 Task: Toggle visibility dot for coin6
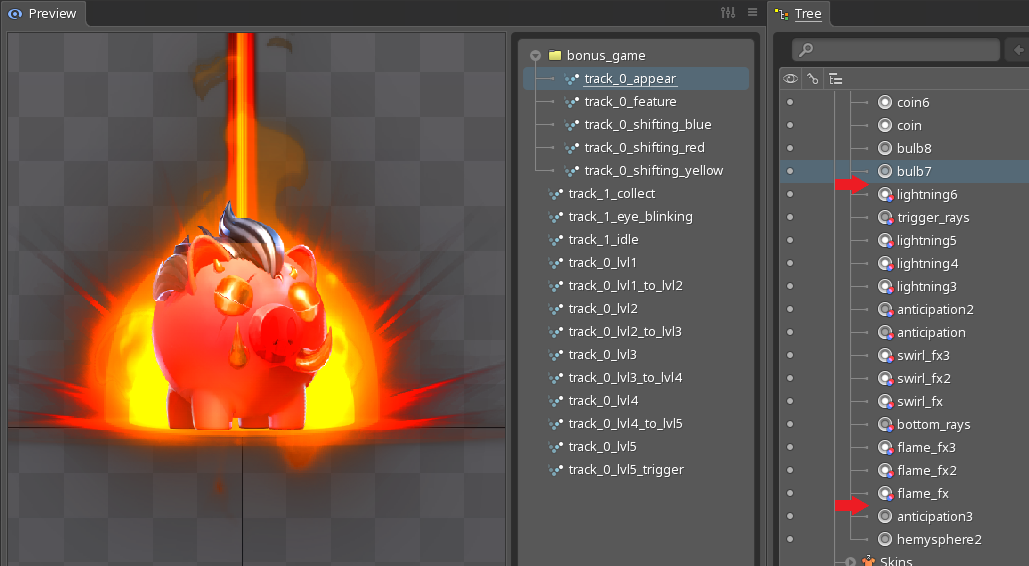point(790,102)
